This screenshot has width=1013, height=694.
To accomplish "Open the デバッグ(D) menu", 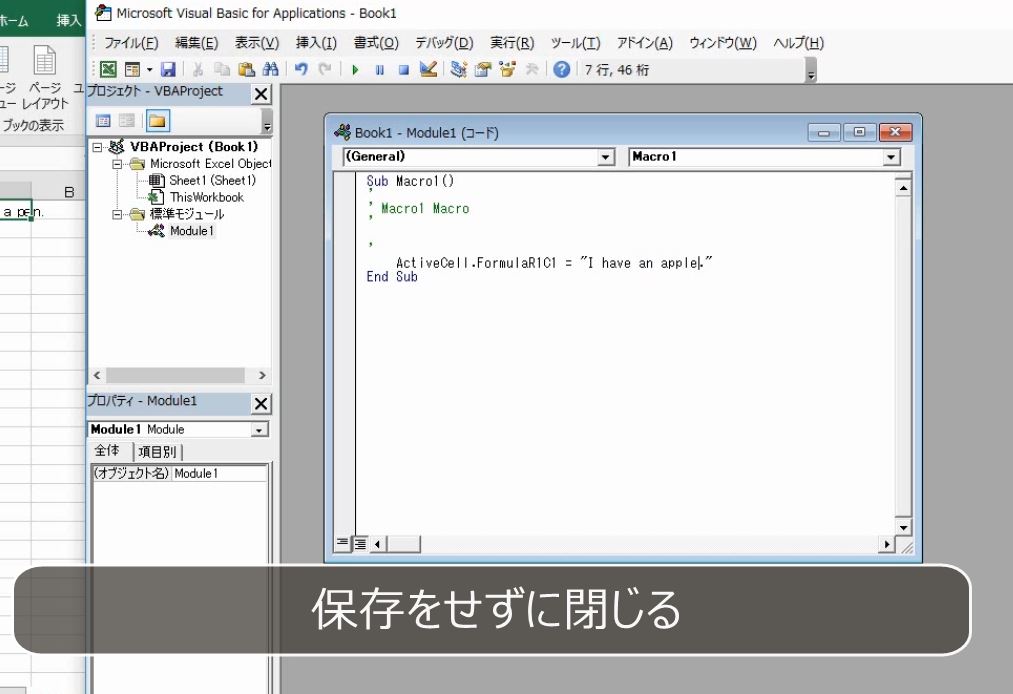I will [x=444, y=43].
